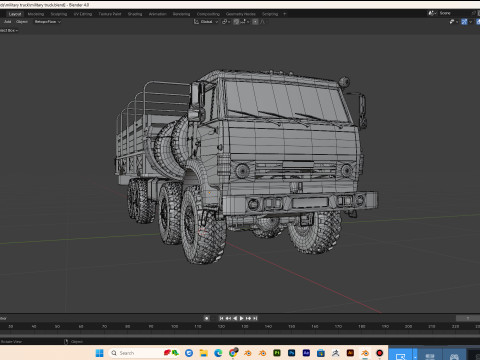This screenshot has height=360, width=480.
Task: Open the scene browse icon dropdown
Action: tap(432, 13)
